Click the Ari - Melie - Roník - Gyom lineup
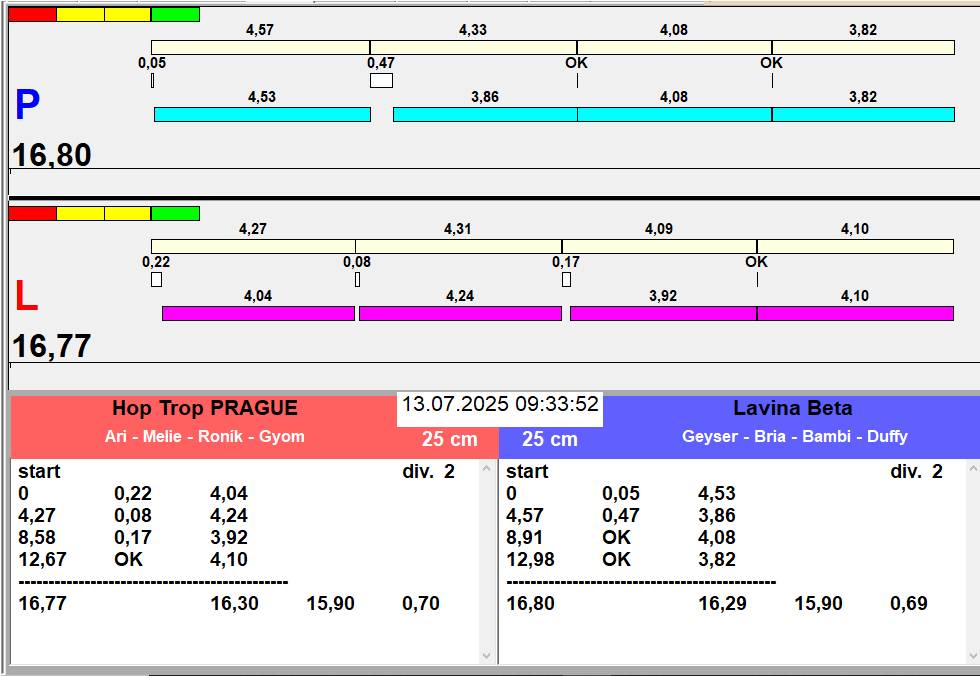980x676 pixels. (205, 436)
